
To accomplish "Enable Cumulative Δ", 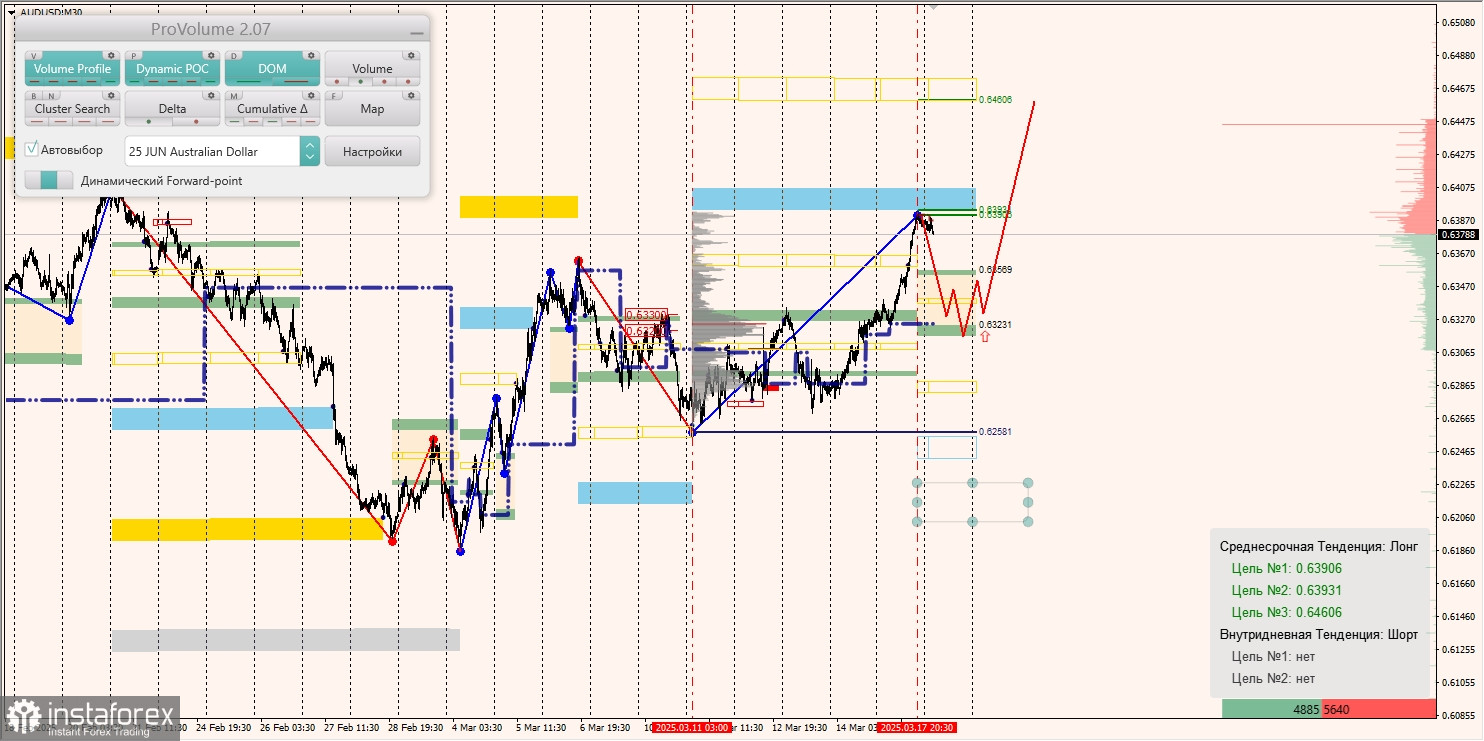I will point(272,108).
